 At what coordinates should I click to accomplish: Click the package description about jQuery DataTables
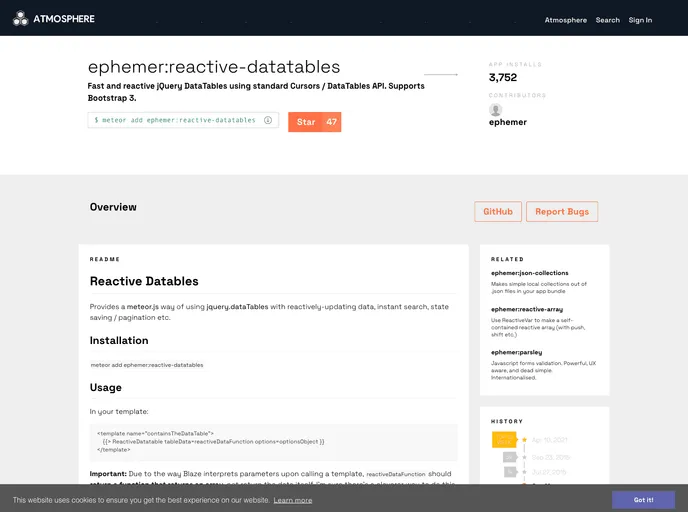click(256, 92)
